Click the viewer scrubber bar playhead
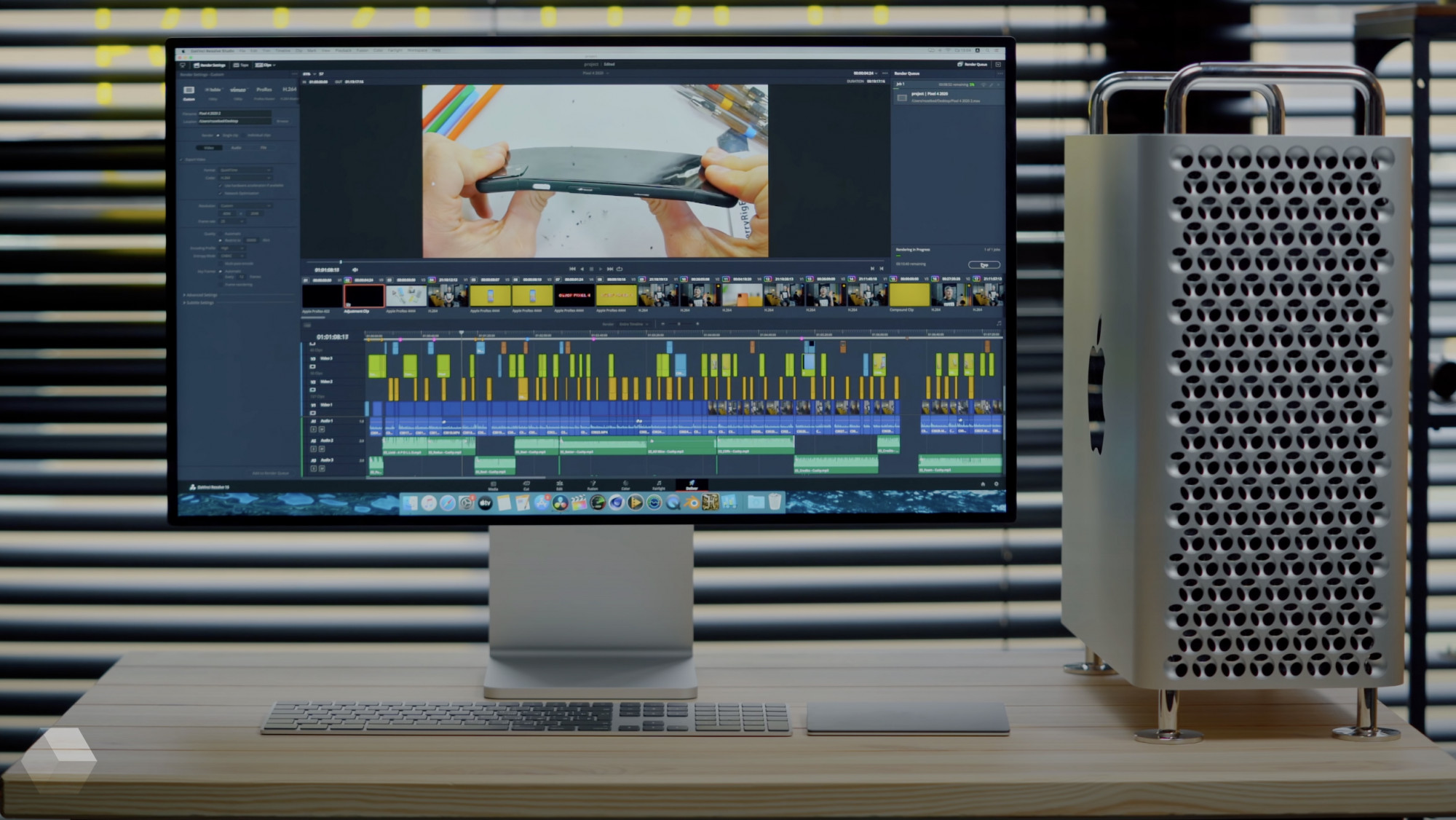 point(341,261)
